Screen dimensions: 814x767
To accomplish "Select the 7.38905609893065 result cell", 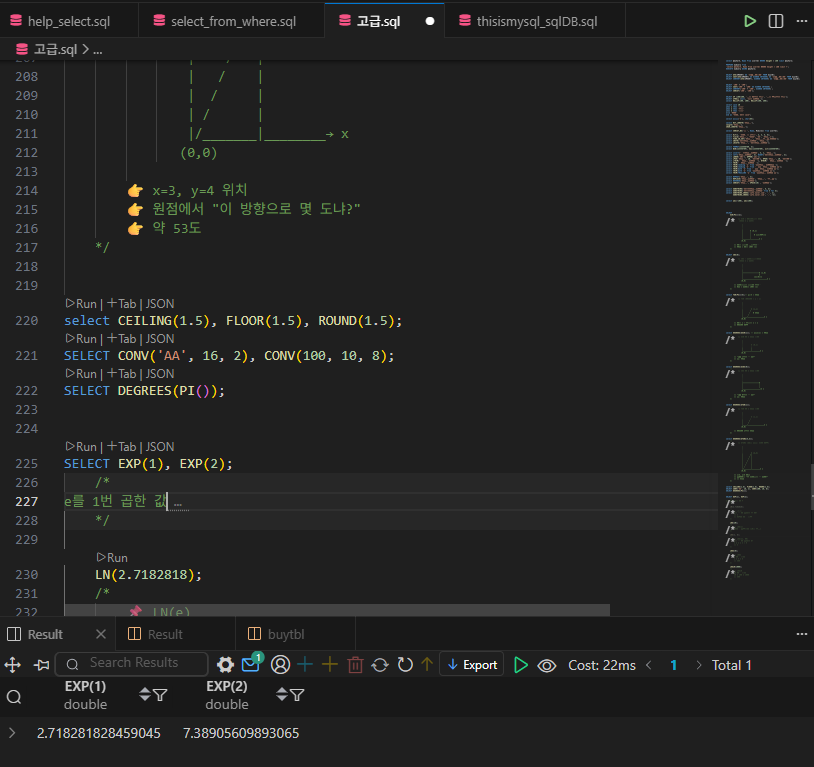I will coord(241,733).
